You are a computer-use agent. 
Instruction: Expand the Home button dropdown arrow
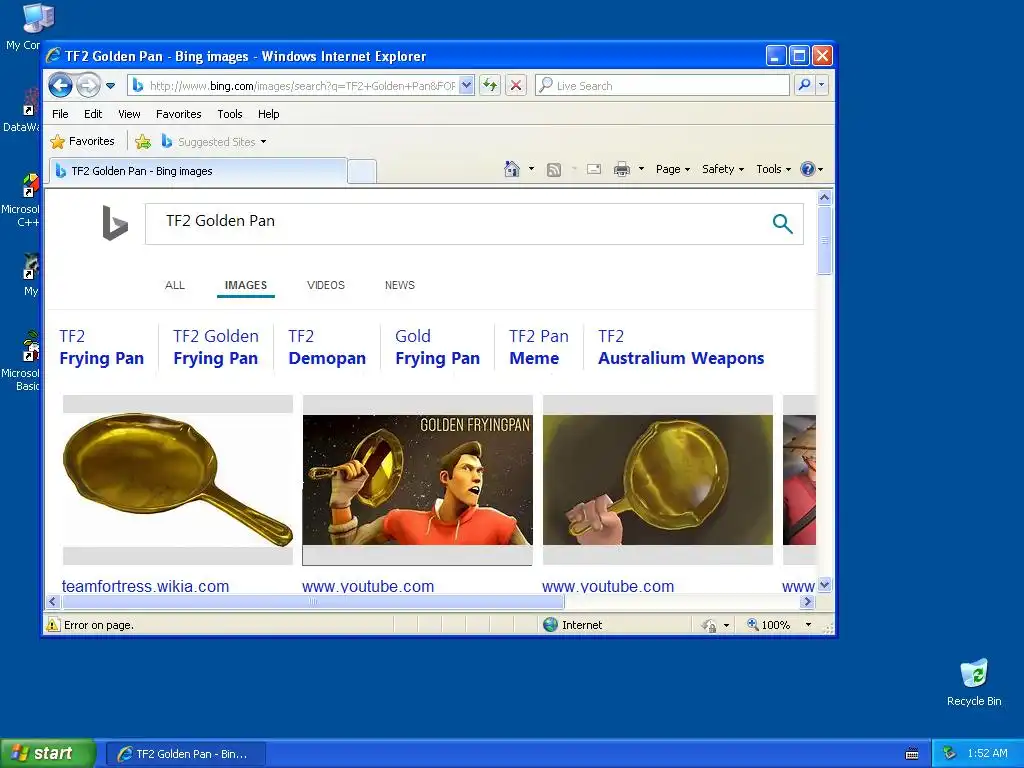pyautogui.click(x=531, y=169)
